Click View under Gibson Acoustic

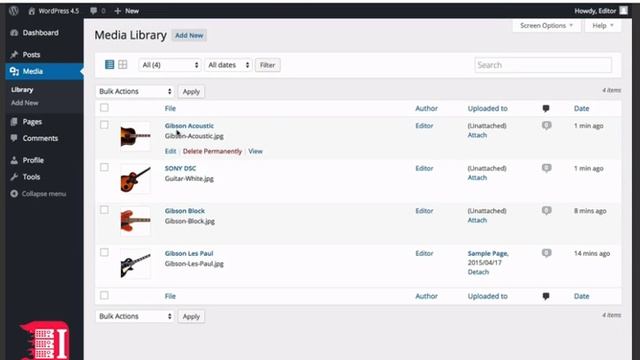[256, 151]
